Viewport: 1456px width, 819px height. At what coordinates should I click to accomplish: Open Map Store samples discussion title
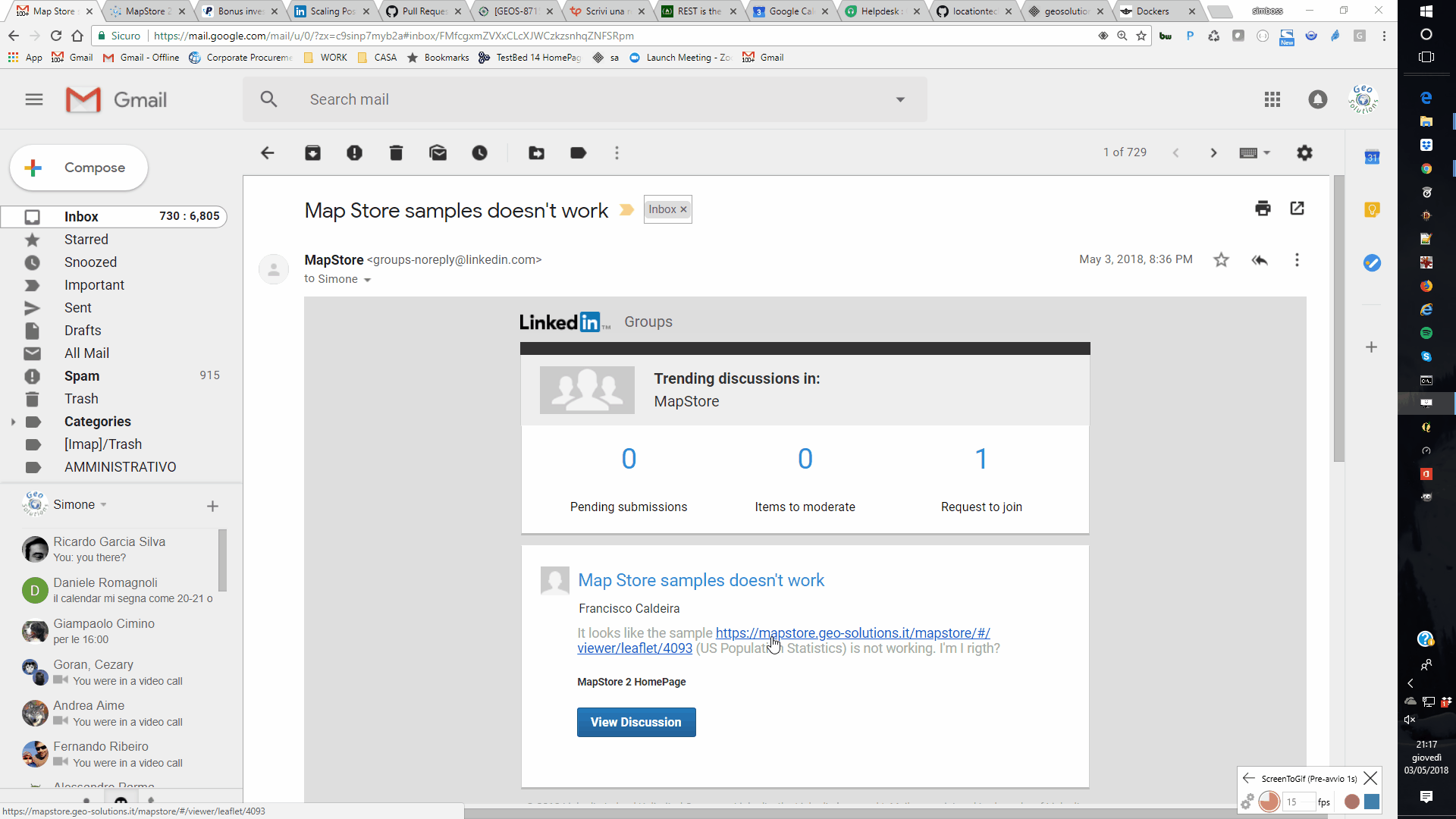[701, 580]
